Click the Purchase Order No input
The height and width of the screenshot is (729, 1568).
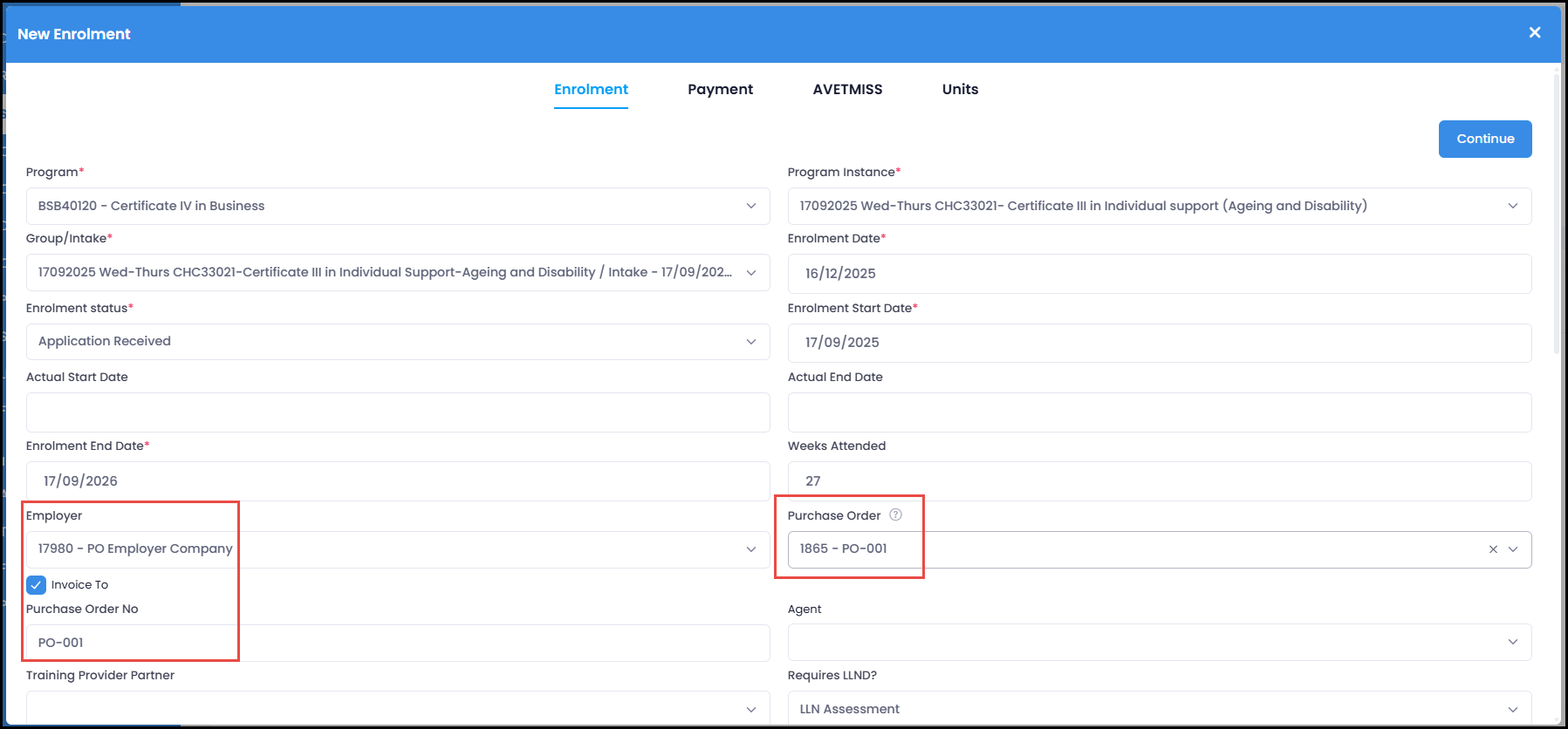[x=397, y=644]
